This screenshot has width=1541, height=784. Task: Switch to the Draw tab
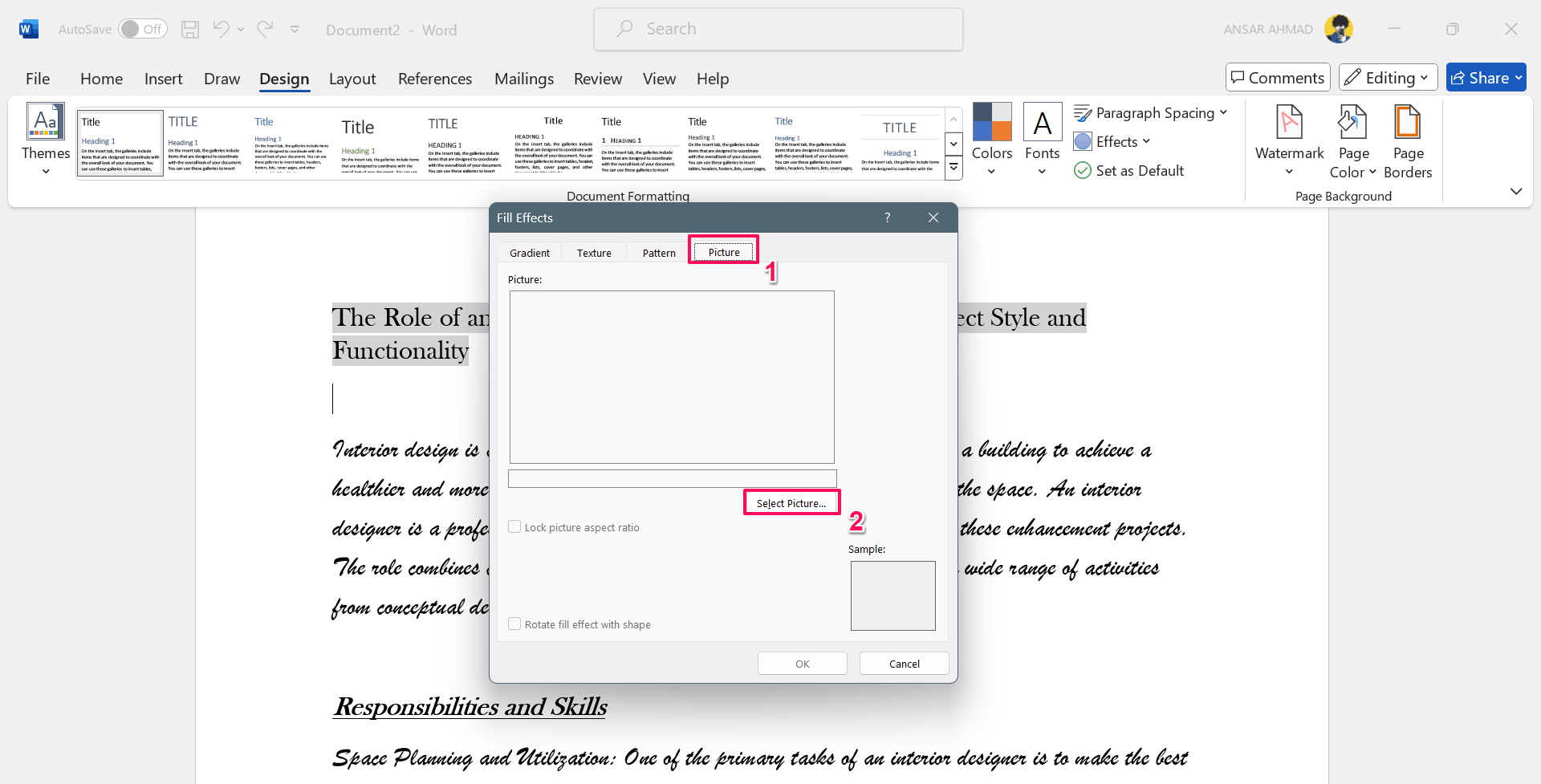pos(222,79)
